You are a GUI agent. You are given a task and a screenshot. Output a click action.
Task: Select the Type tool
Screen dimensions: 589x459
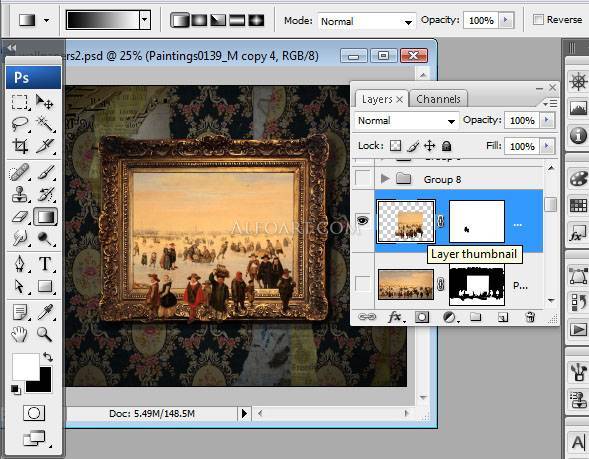click(x=45, y=264)
